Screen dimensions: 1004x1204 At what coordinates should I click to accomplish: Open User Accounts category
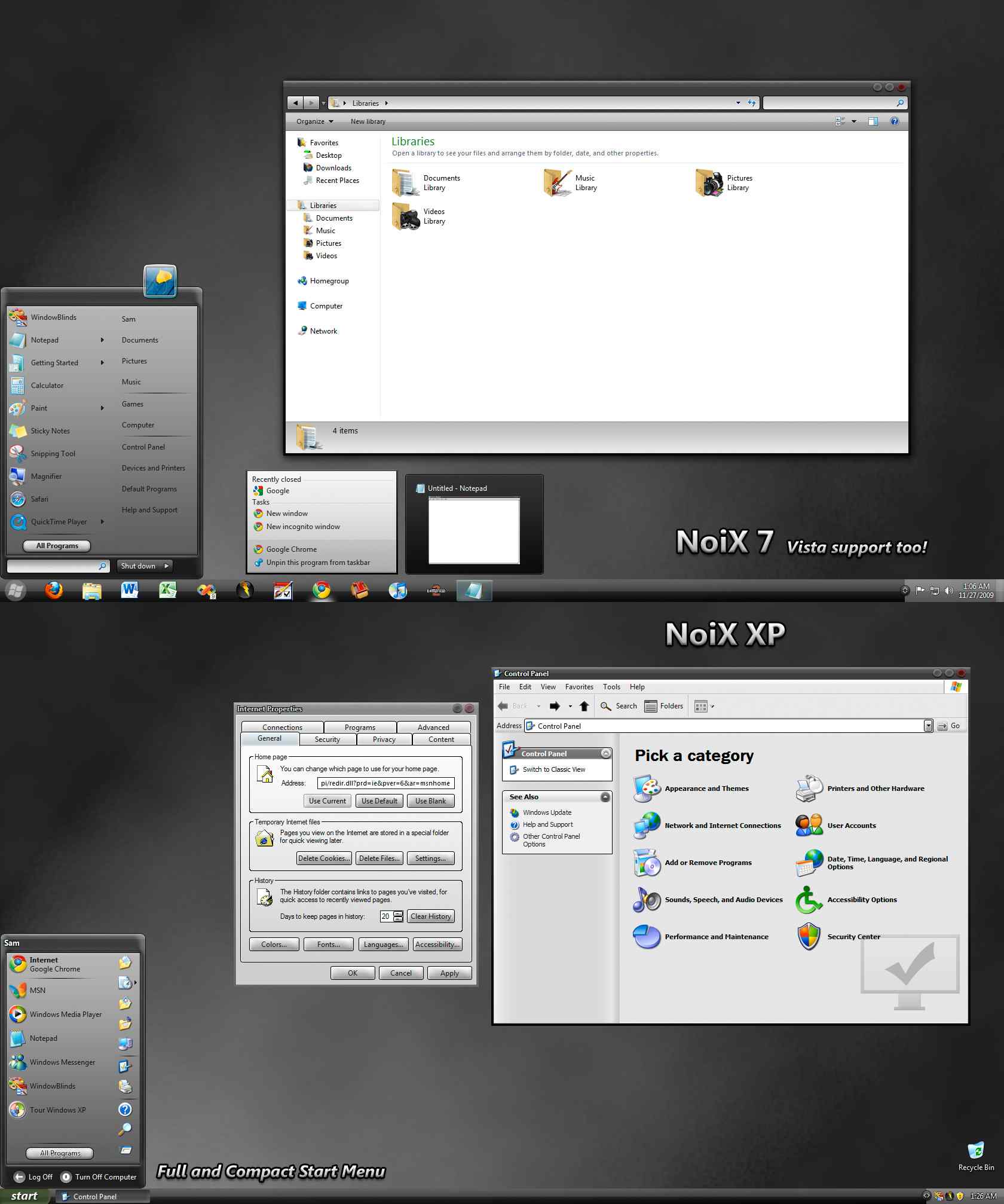[836, 826]
